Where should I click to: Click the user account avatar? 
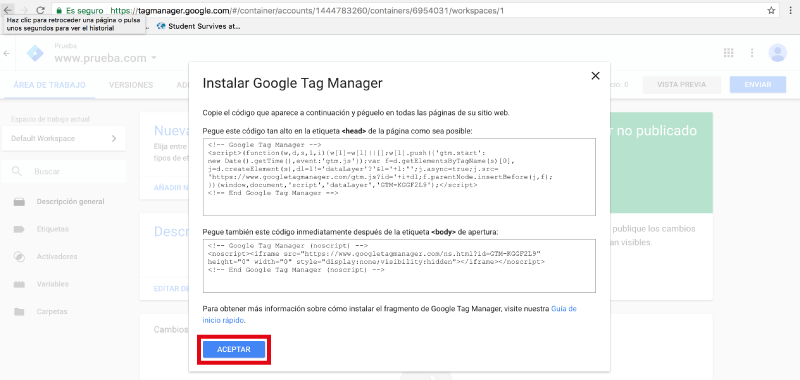[778, 53]
